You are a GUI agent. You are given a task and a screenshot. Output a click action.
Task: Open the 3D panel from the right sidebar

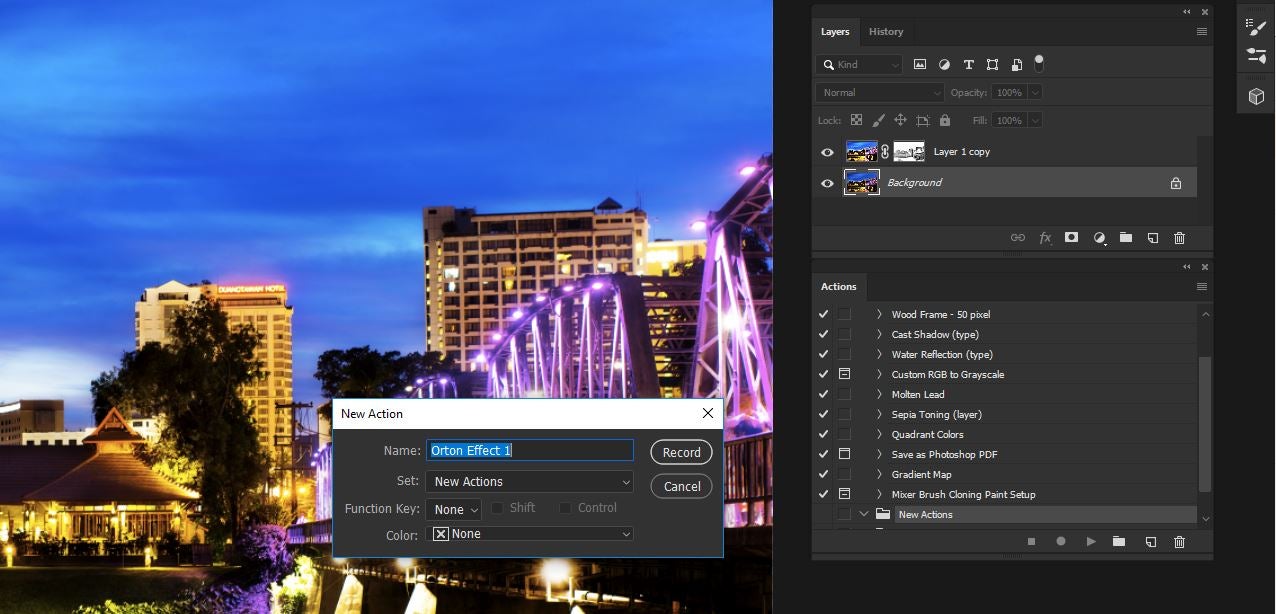1255,95
